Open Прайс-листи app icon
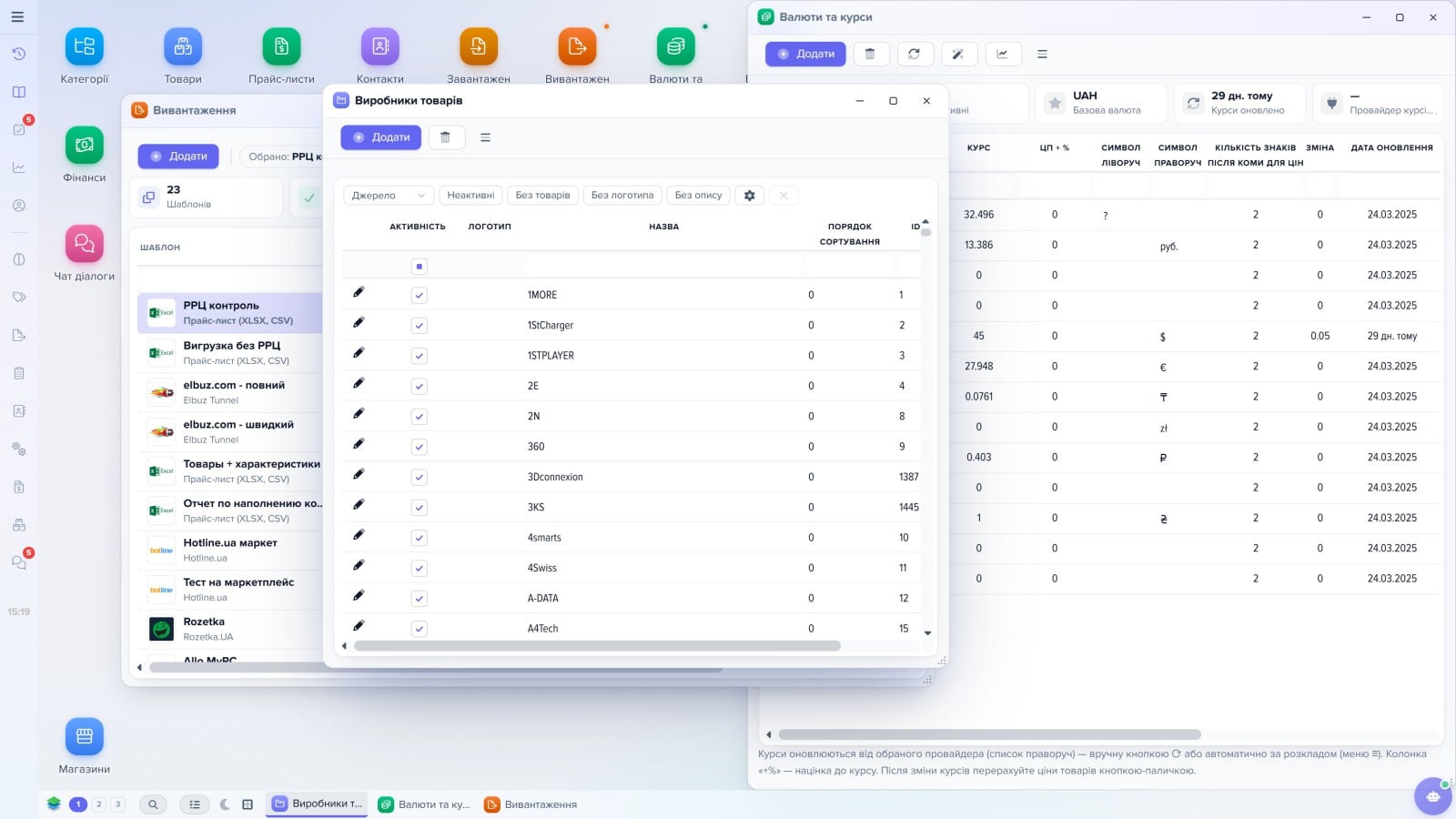The image size is (1456, 819). coord(281,46)
